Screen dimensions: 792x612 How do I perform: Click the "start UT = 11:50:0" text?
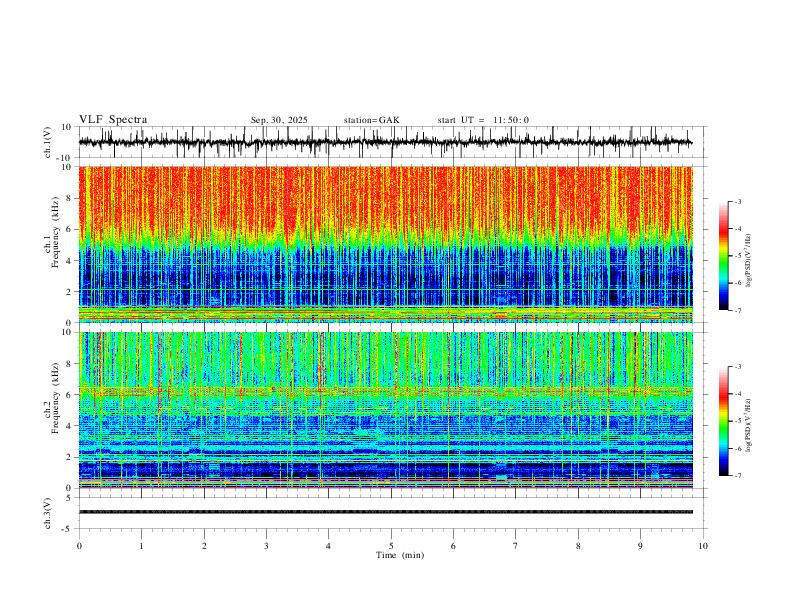point(483,120)
